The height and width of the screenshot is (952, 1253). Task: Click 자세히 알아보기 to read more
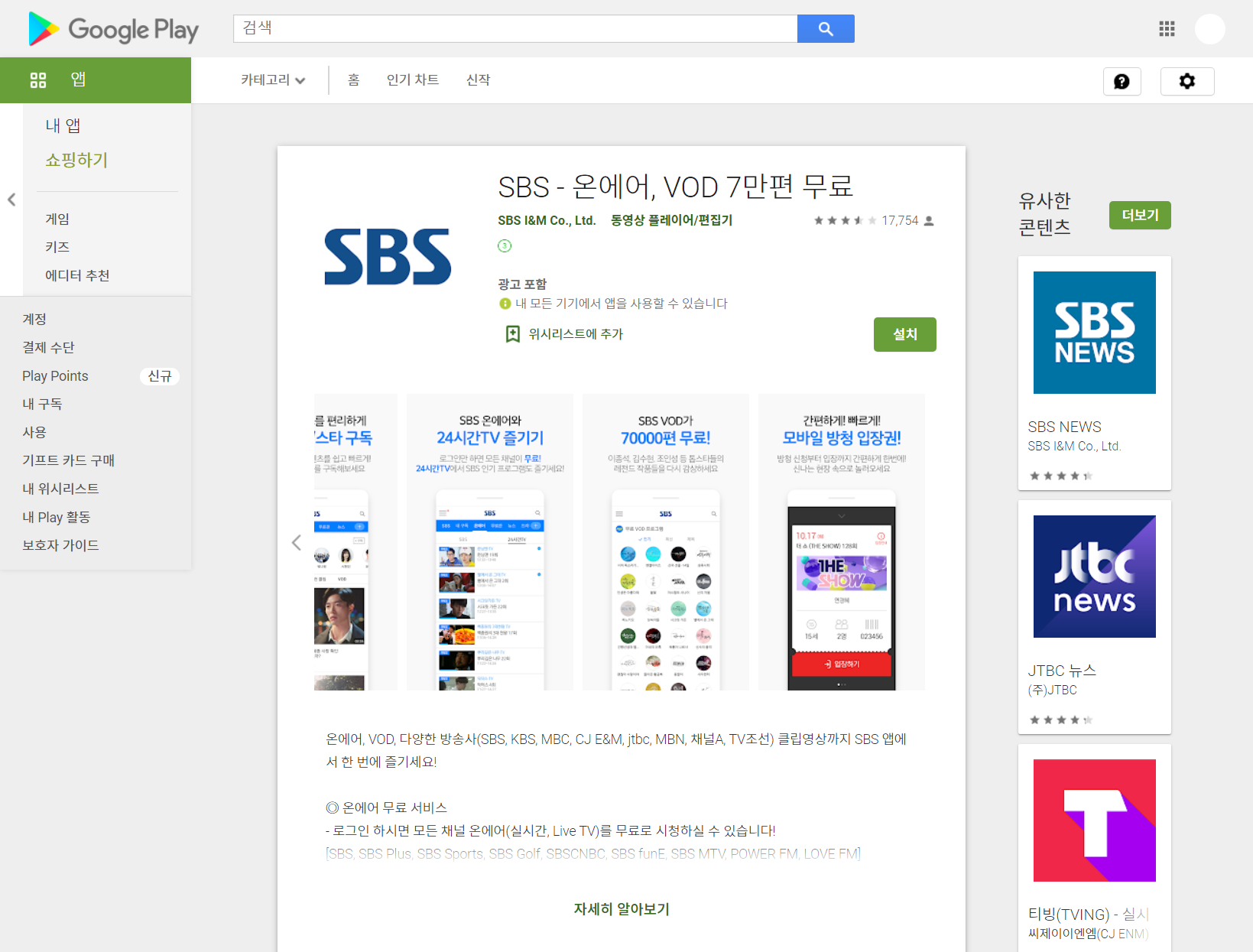point(622,909)
